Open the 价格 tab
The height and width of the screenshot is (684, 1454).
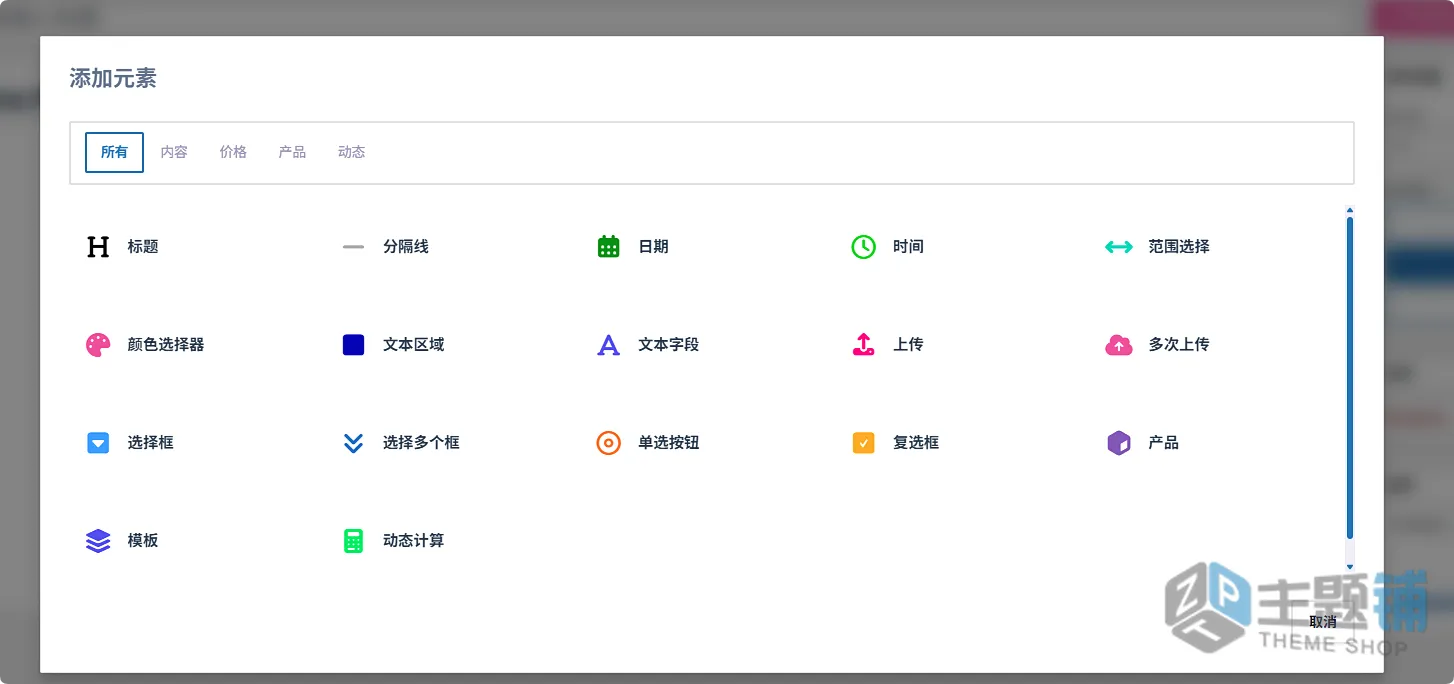(x=233, y=152)
